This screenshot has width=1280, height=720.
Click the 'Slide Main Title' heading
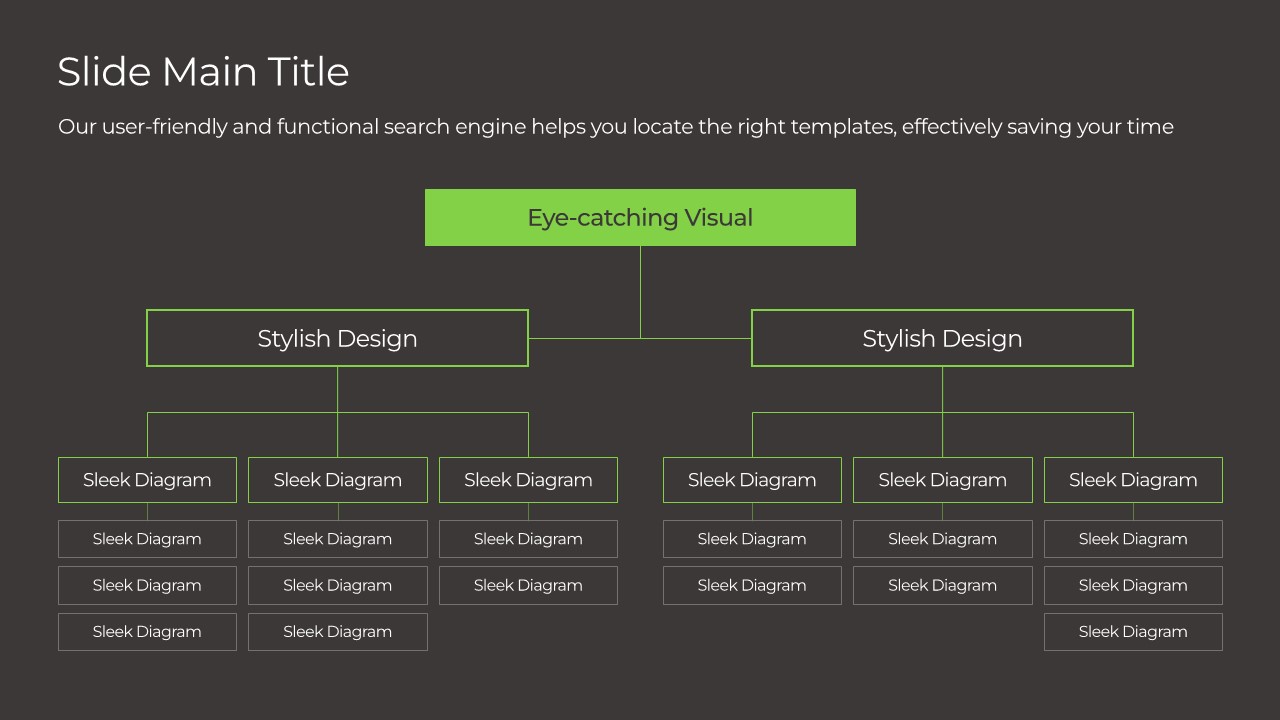[203, 73]
